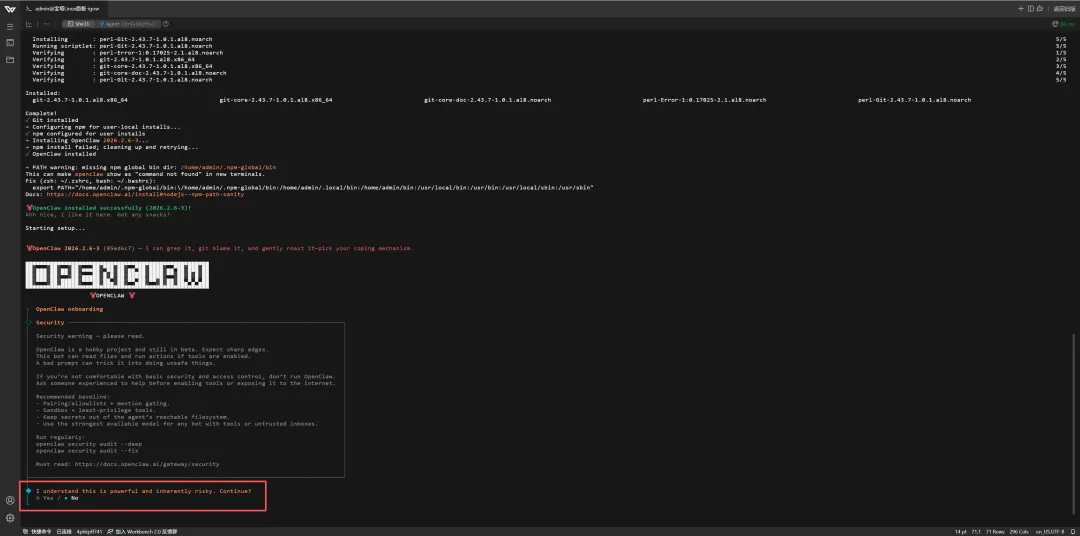This screenshot has height=536, width=1080.
Task: Click the 'OpenClaw onboarding' heading
Action: tap(70, 309)
